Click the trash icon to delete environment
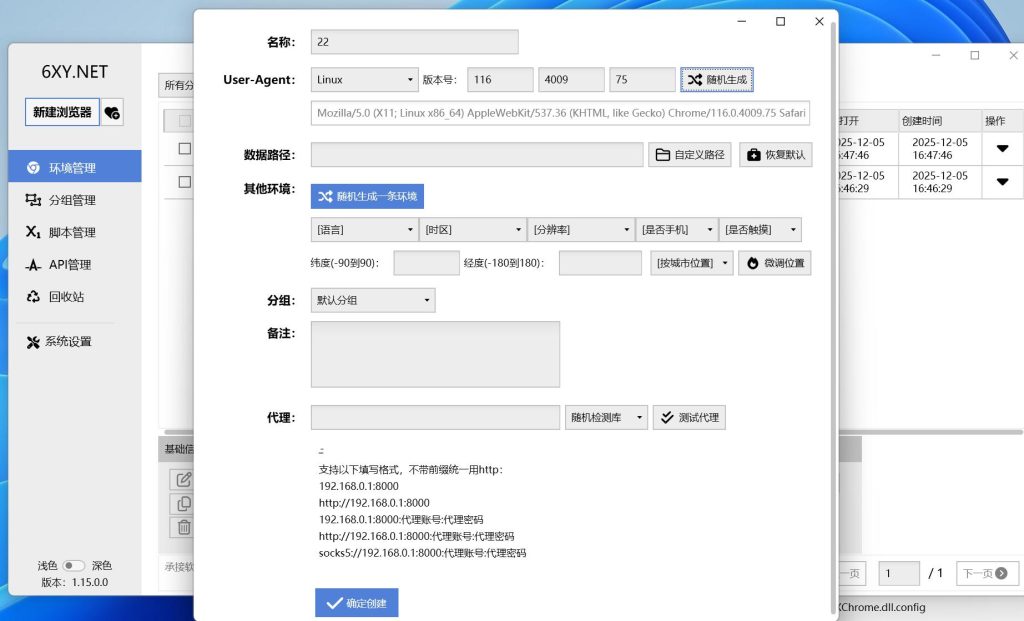This screenshot has width=1024, height=621. tap(184, 527)
